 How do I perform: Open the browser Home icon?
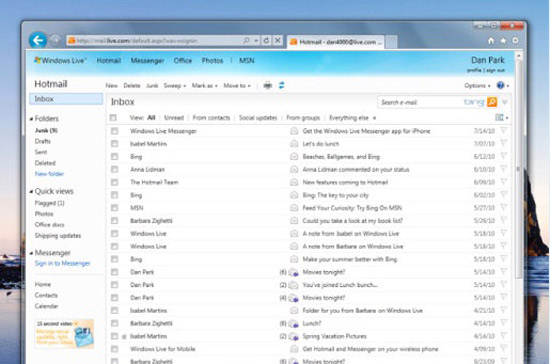[491, 41]
